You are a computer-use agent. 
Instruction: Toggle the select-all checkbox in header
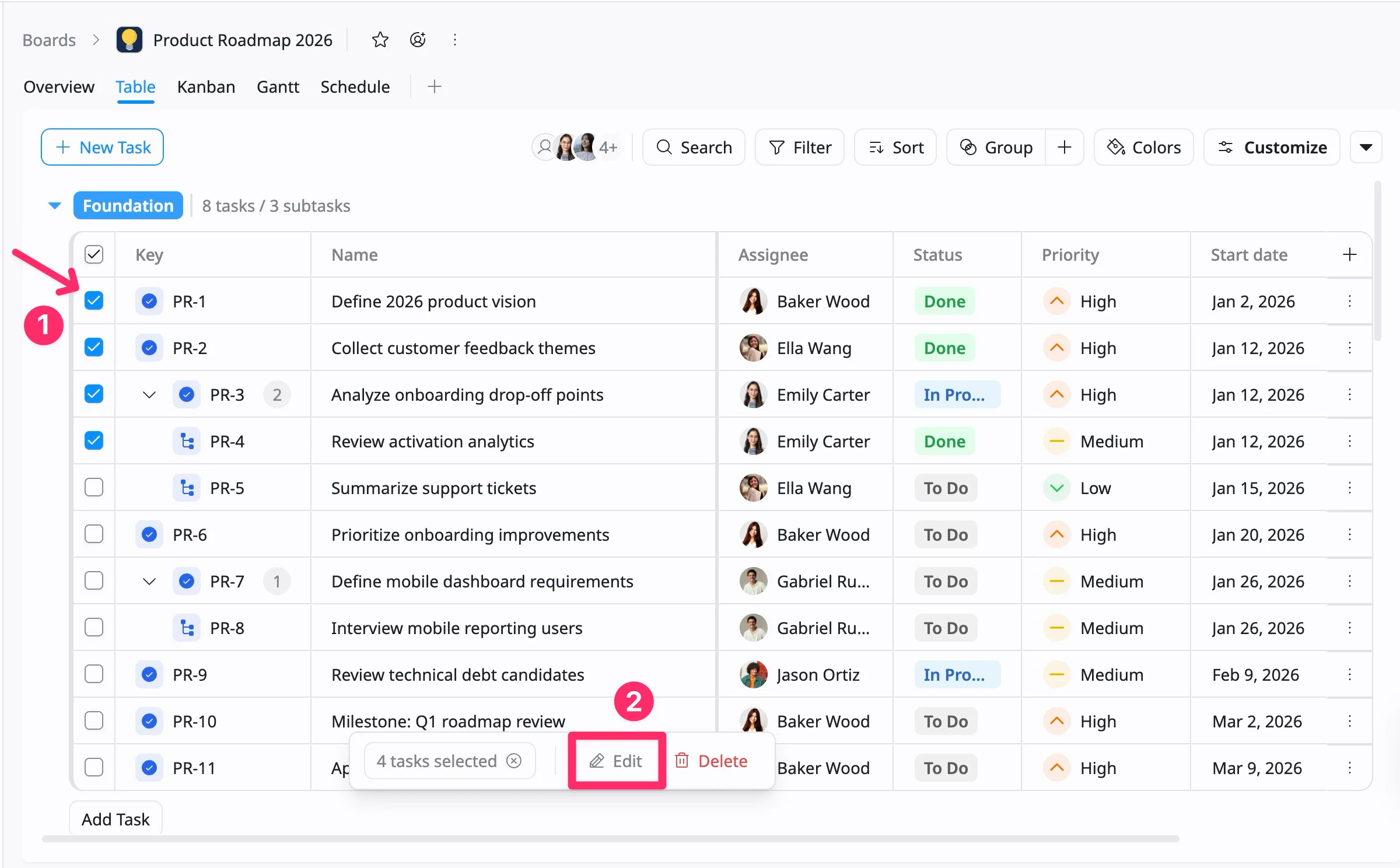pyautogui.click(x=94, y=254)
